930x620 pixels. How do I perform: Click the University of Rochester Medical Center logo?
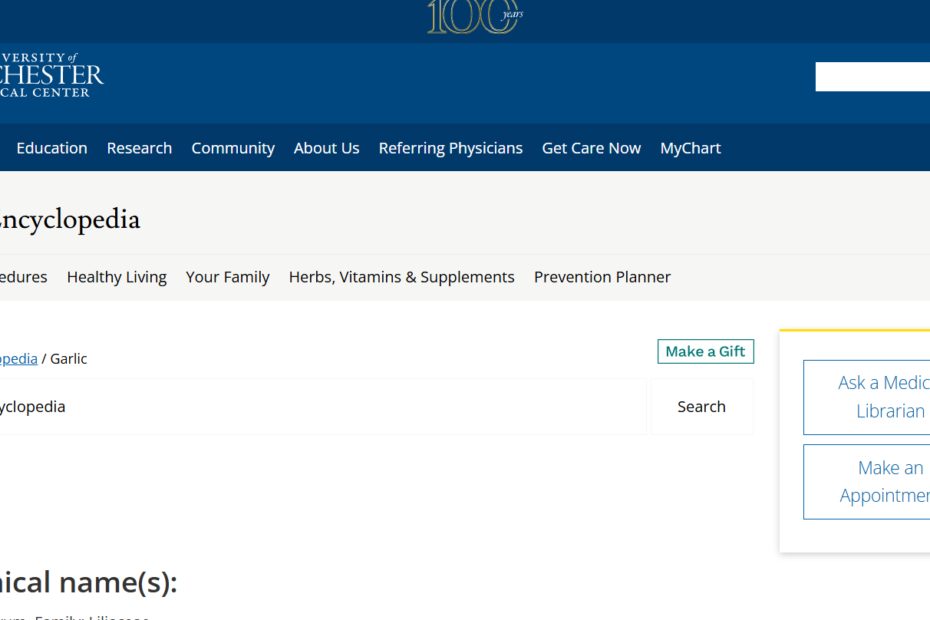click(x=51, y=75)
